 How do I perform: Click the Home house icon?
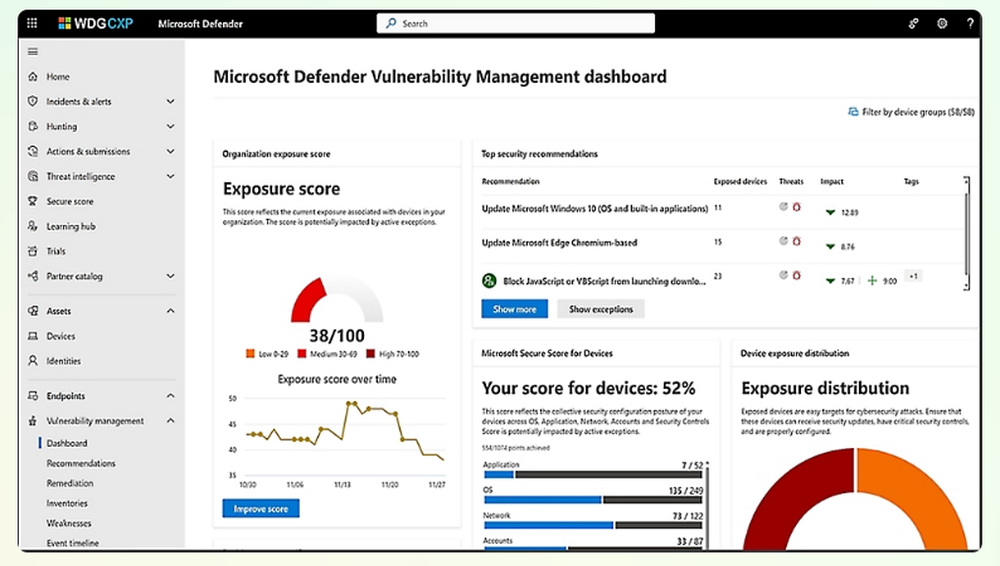[x=33, y=77]
